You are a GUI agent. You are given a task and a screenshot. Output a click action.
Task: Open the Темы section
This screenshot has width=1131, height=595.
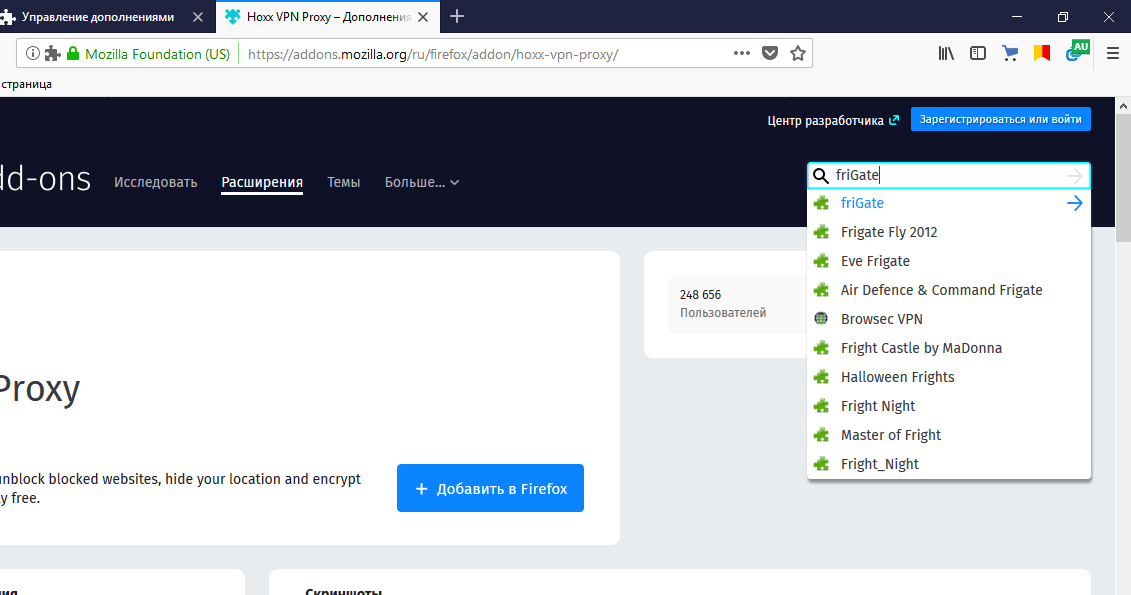click(x=343, y=182)
